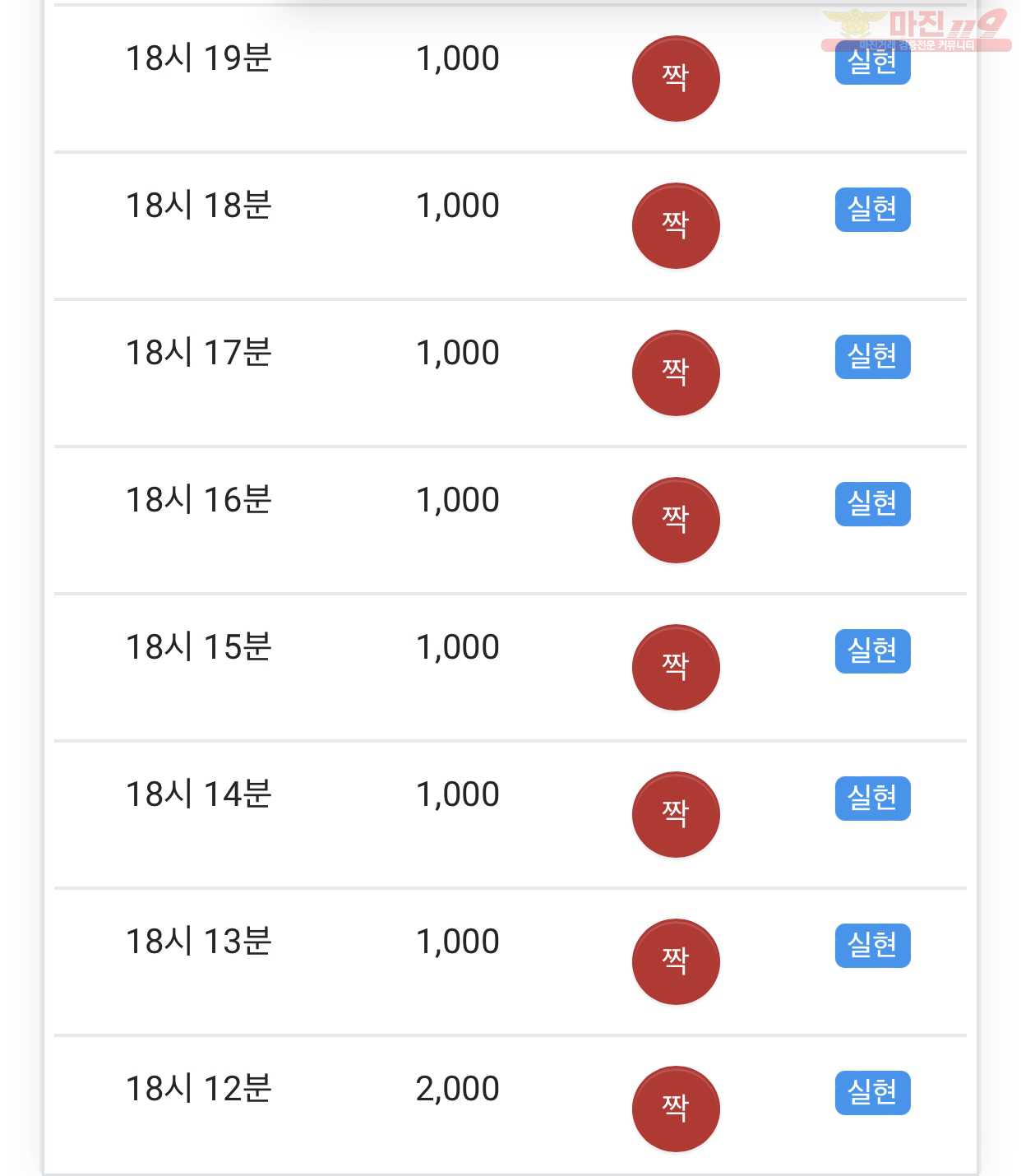Click the 1,000 amount in 18시 16분 row
1021x1176 pixels.
click(458, 500)
